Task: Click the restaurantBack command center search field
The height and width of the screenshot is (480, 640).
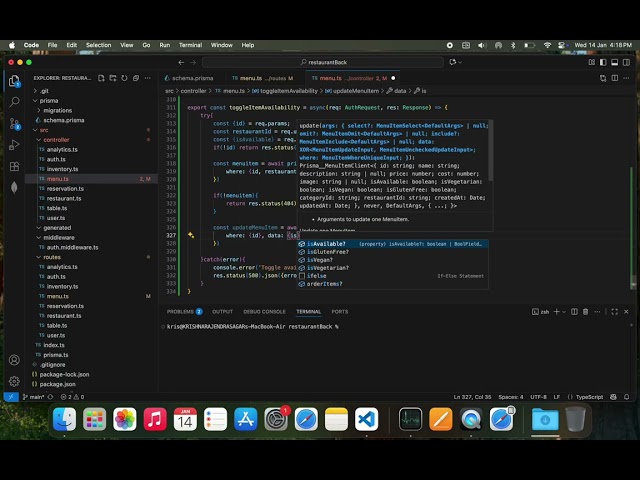Action: point(323,62)
